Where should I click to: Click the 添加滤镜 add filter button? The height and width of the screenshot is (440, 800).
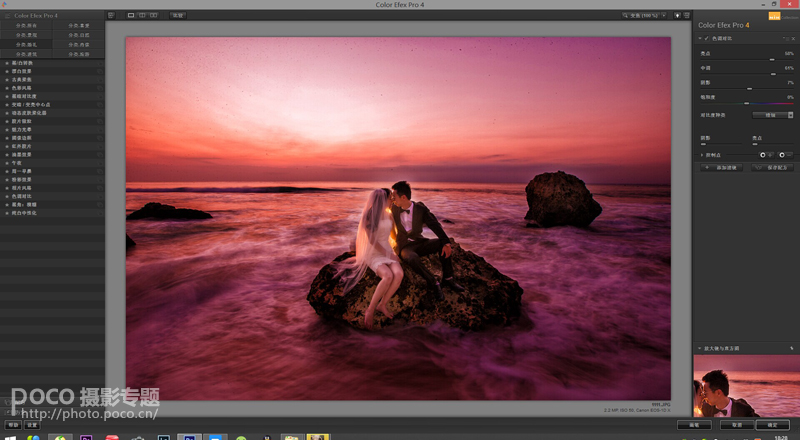(x=722, y=167)
